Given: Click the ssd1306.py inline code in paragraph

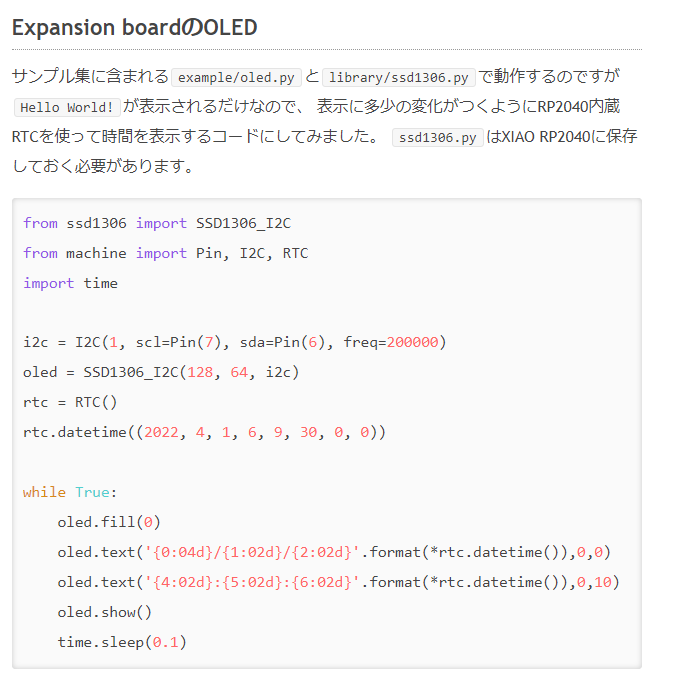Looking at the screenshot, I should [438, 138].
